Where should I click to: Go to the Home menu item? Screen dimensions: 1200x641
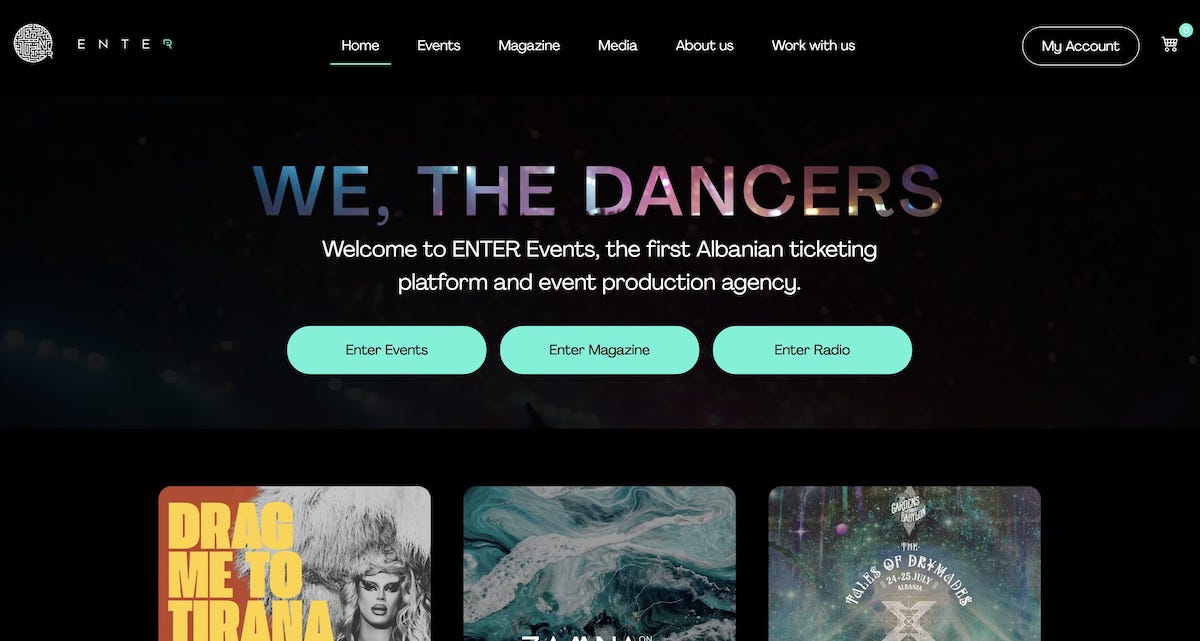click(x=360, y=45)
